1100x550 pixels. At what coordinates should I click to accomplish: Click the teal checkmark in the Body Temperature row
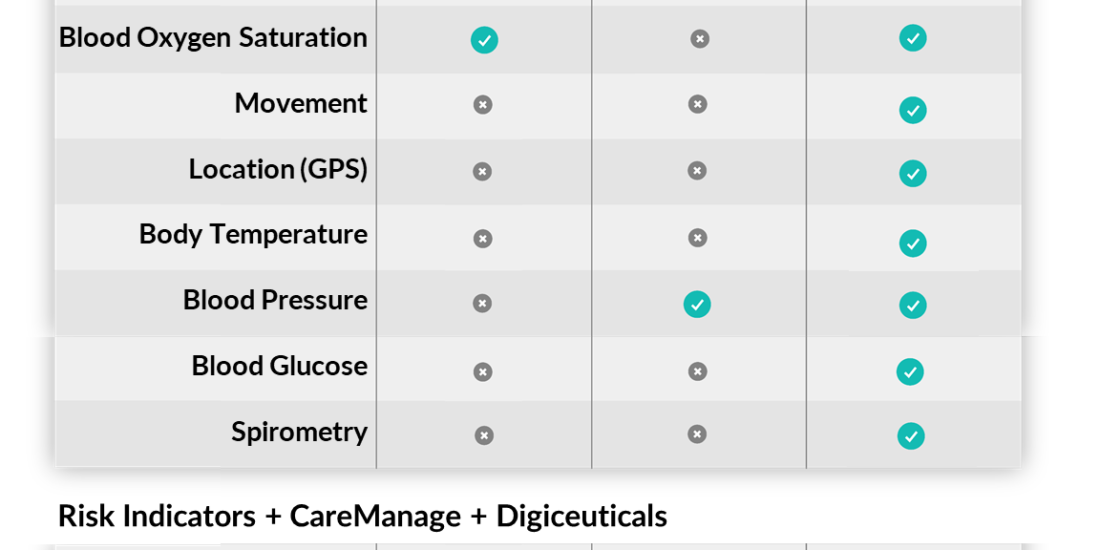tap(913, 243)
